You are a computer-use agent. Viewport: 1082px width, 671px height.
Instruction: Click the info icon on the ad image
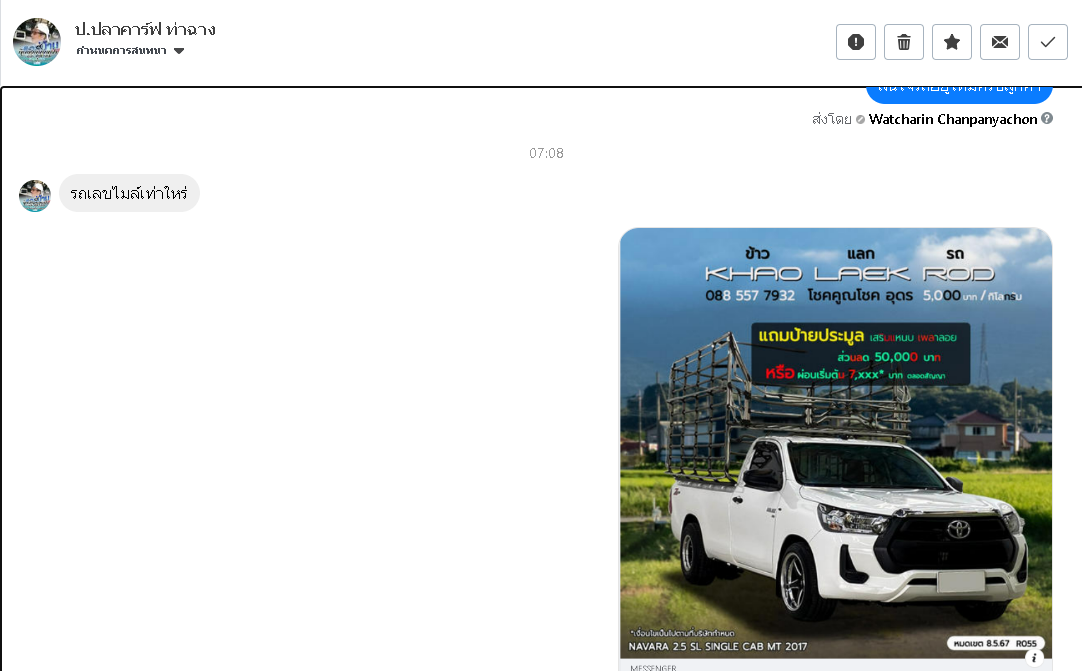coord(1034,658)
